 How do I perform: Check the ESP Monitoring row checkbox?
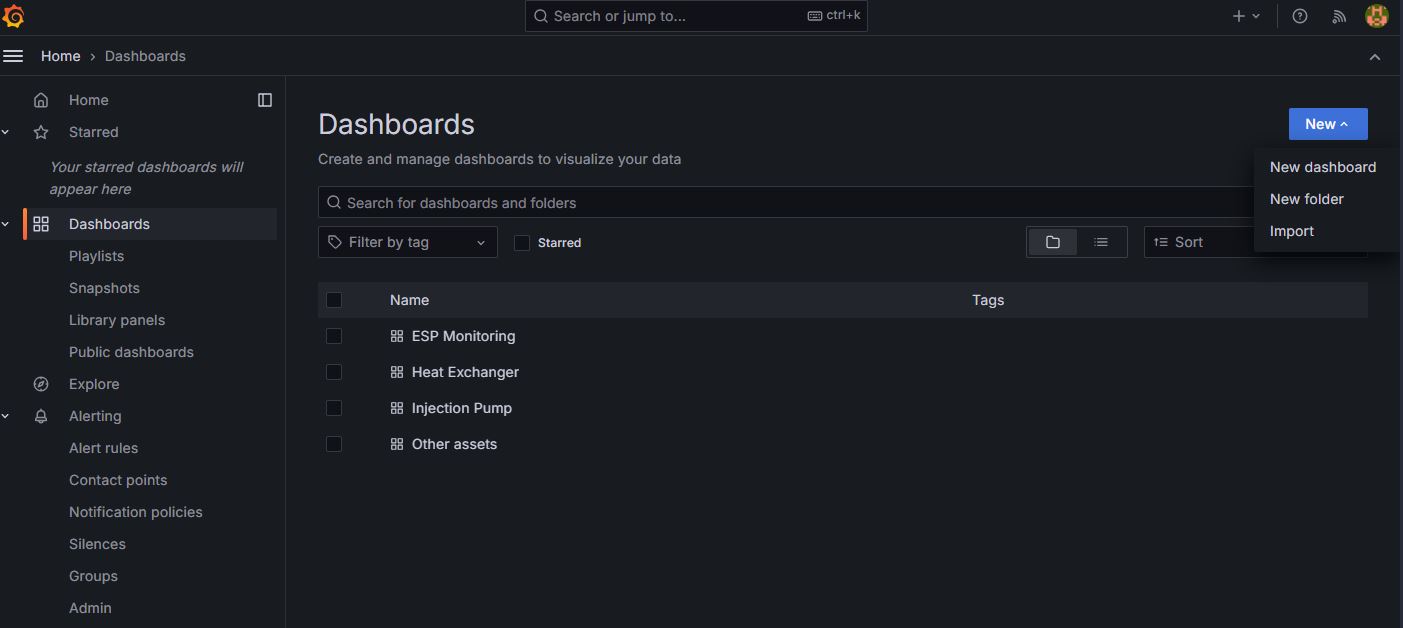pyautogui.click(x=334, y=336)
